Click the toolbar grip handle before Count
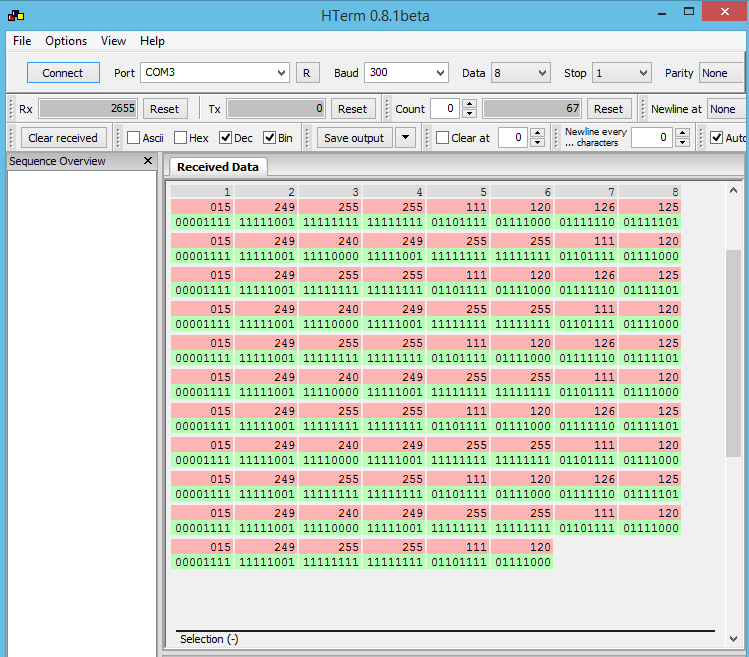The width and height of the screenshot is (749, 657). [387, 109]
